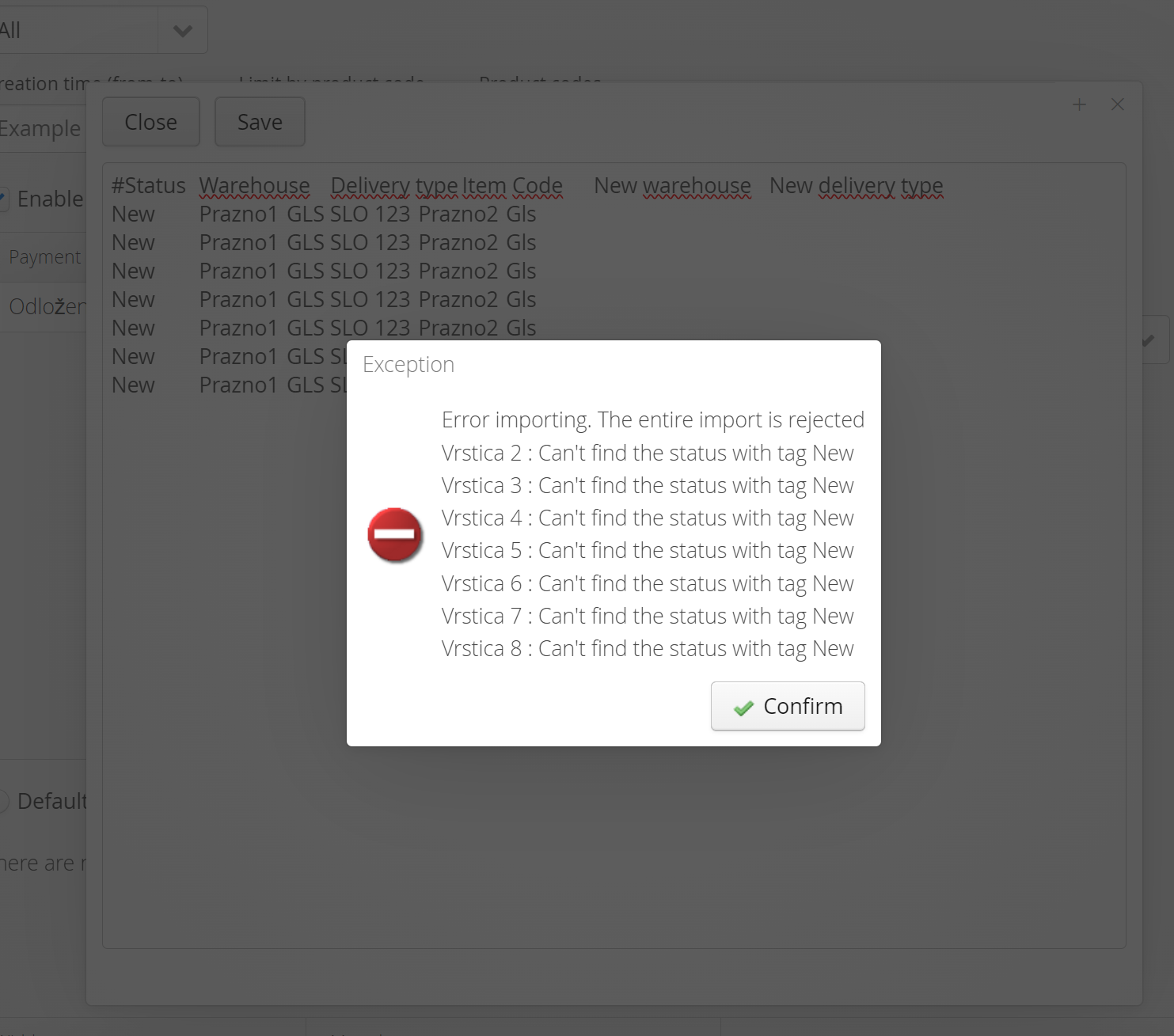
Task: Click the 'Vrstica 8' error line
Action: pyautogui.click(x=648, y=648)
